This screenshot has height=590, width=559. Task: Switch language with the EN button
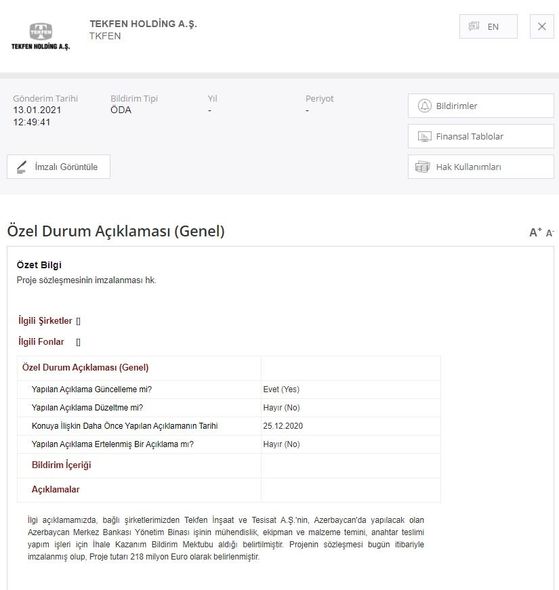click(x=488, y=27)
